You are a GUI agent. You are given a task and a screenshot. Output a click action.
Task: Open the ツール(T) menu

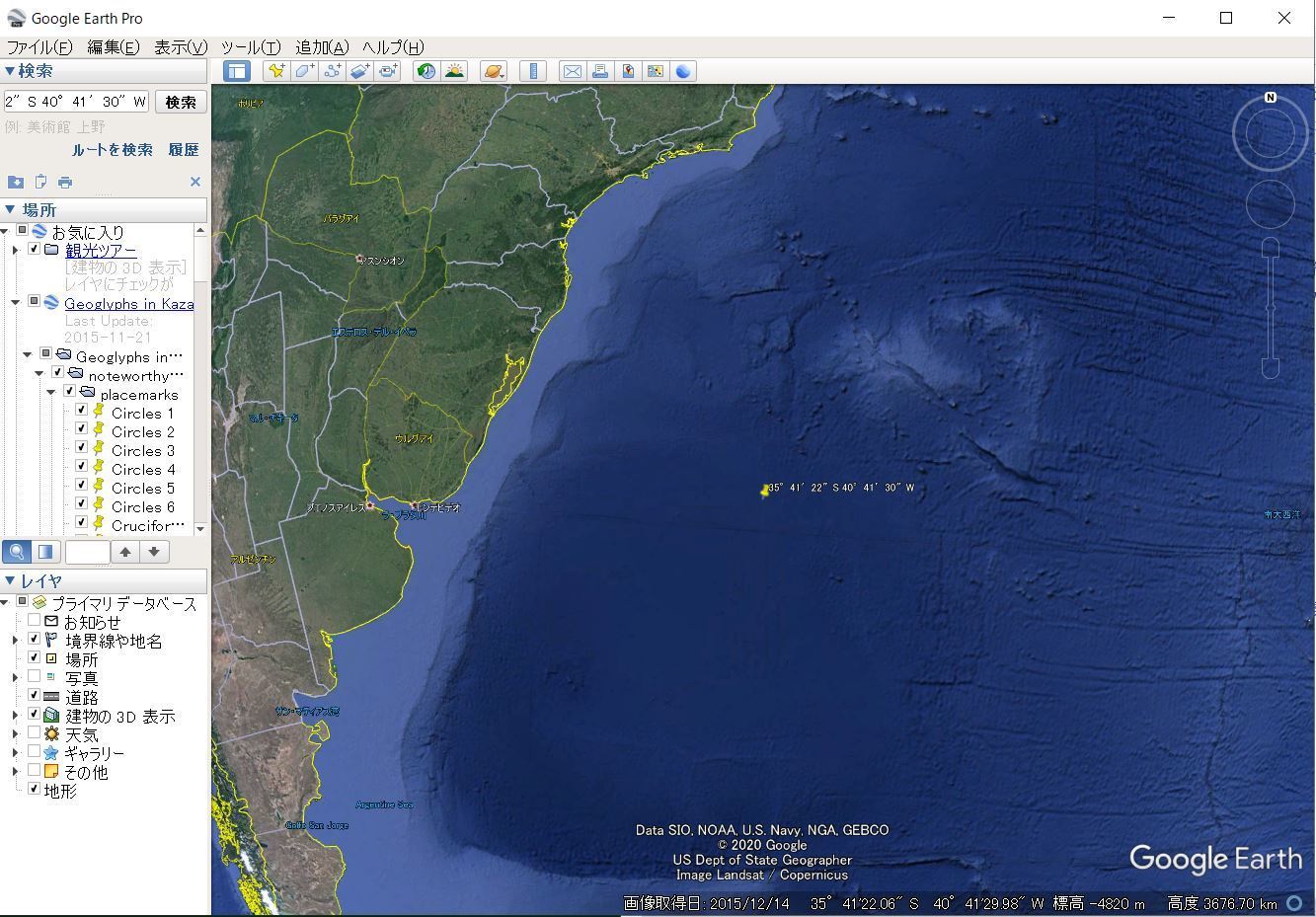pyautogui.click(x=251, y=46)
